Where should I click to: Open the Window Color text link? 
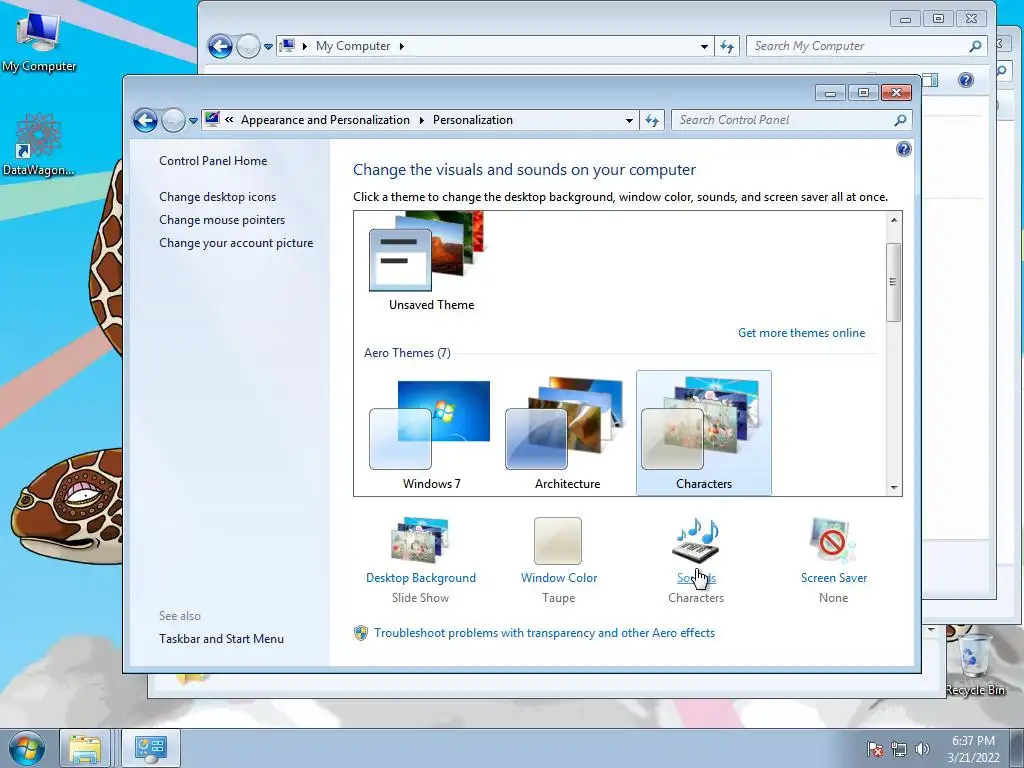point(559,578)
